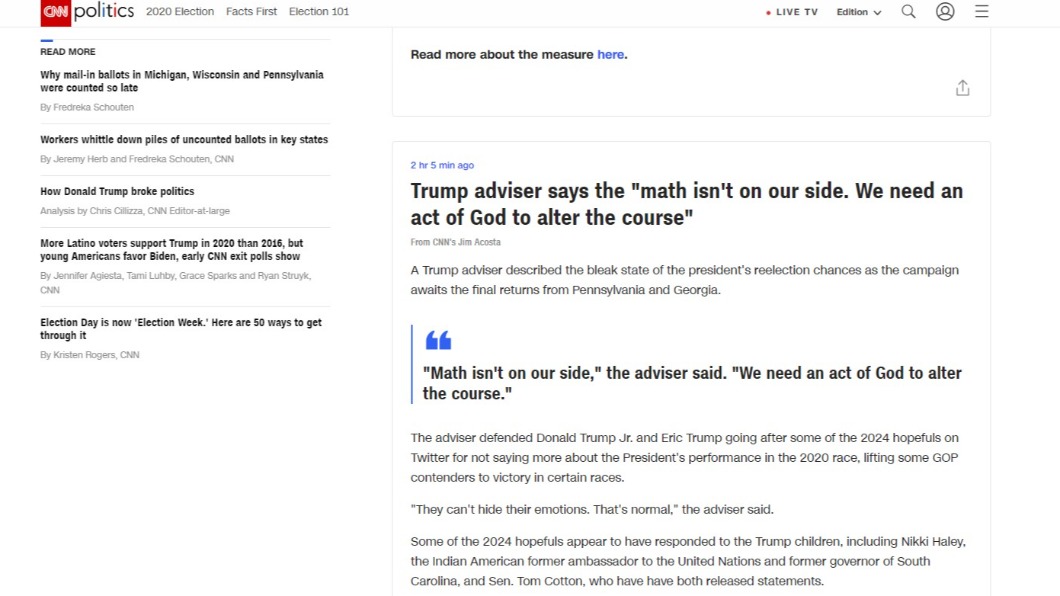Click the red Live TV indicator
The image size is (1060, 596).
(x=792, y=12)
